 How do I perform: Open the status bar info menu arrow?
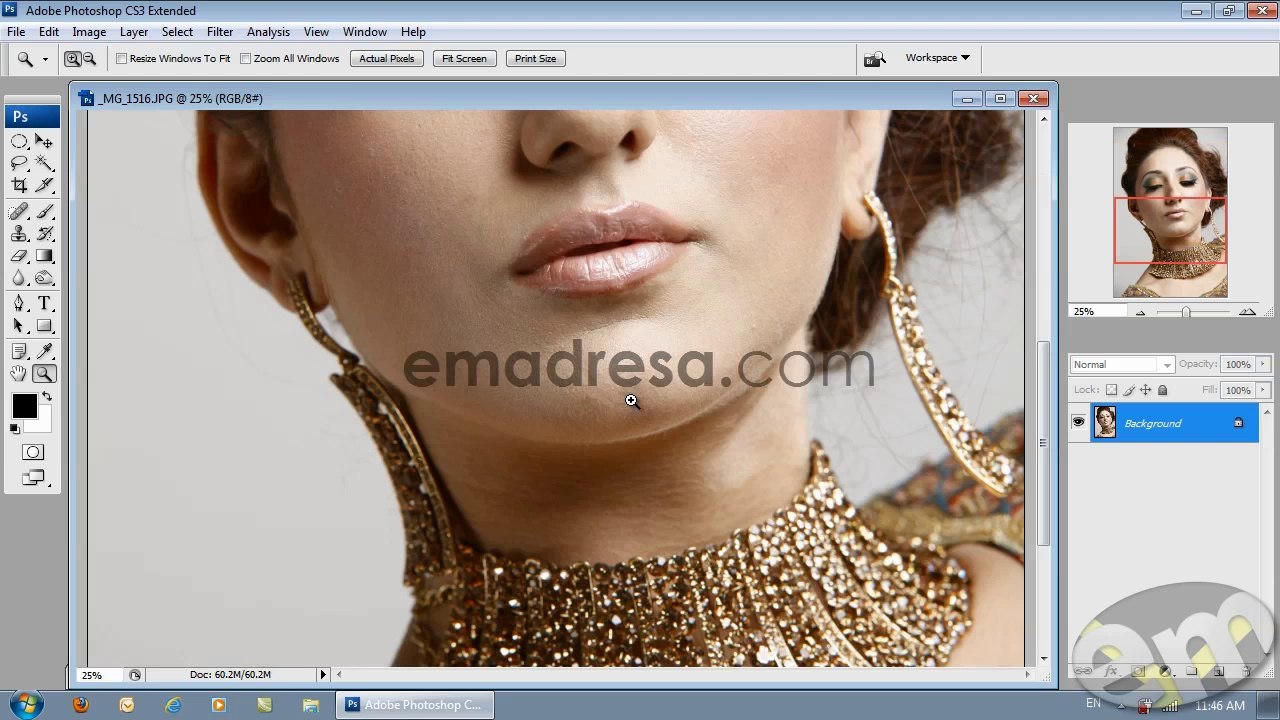click(323, 675)
